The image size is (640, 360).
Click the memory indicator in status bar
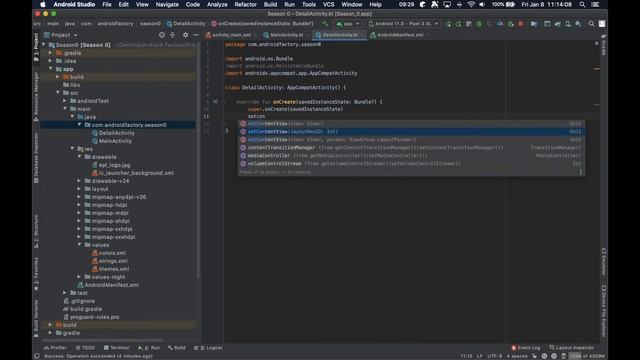[588, 356]
